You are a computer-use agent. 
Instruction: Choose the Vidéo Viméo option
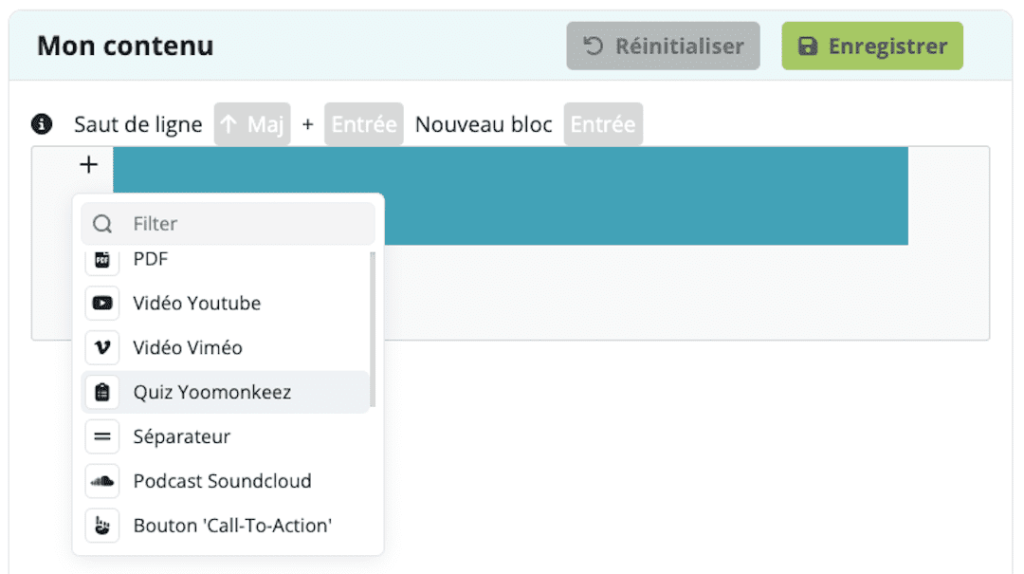tap(225, 347)
